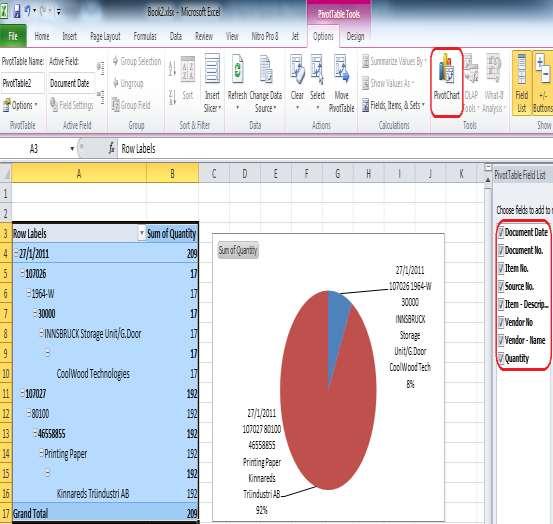Click the Select actions icon

click(x=317, y=69)
